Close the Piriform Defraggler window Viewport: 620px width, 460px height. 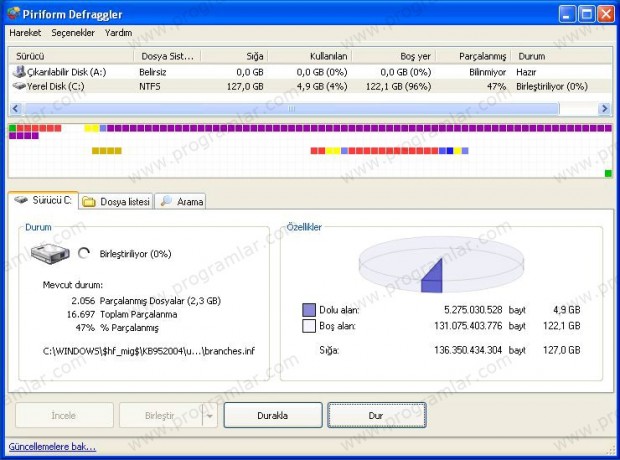606,14
